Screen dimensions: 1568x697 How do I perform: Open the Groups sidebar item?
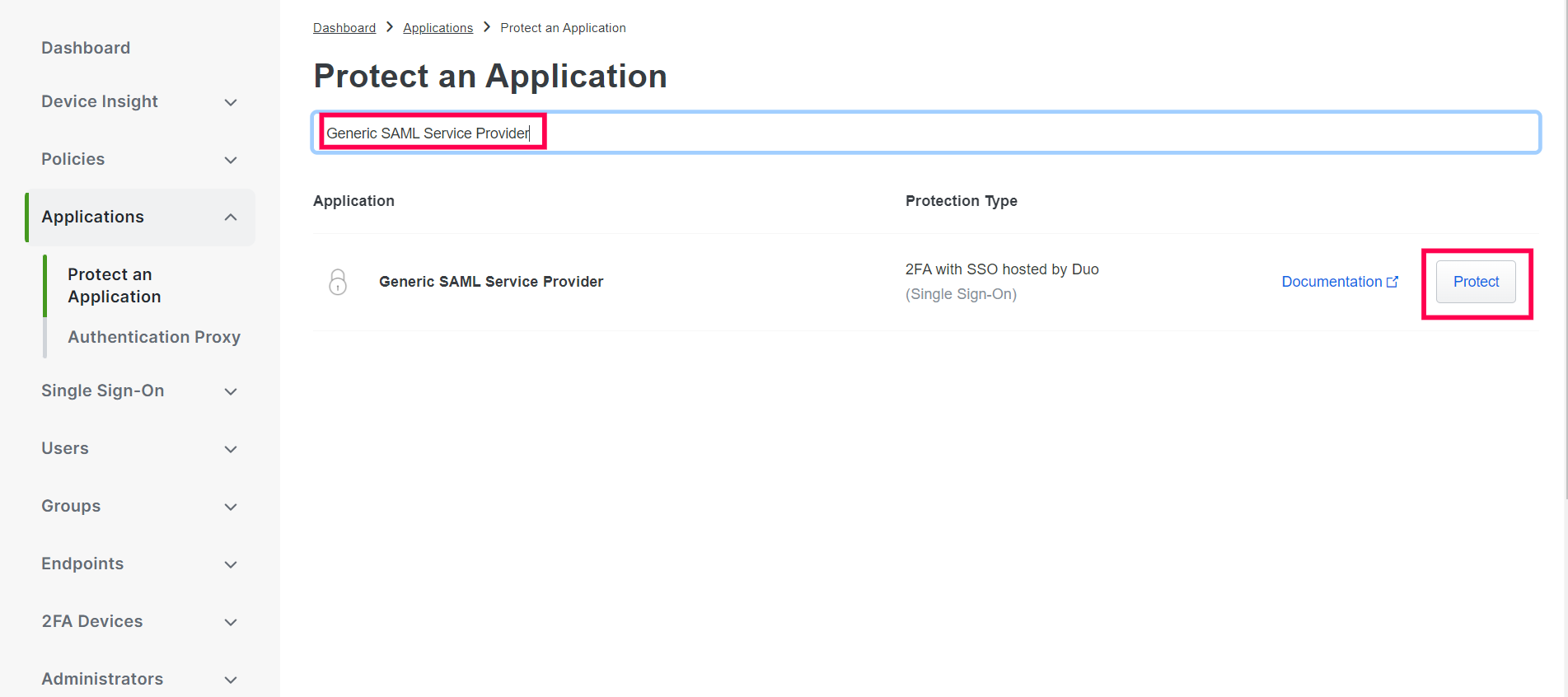coord(71,506)
